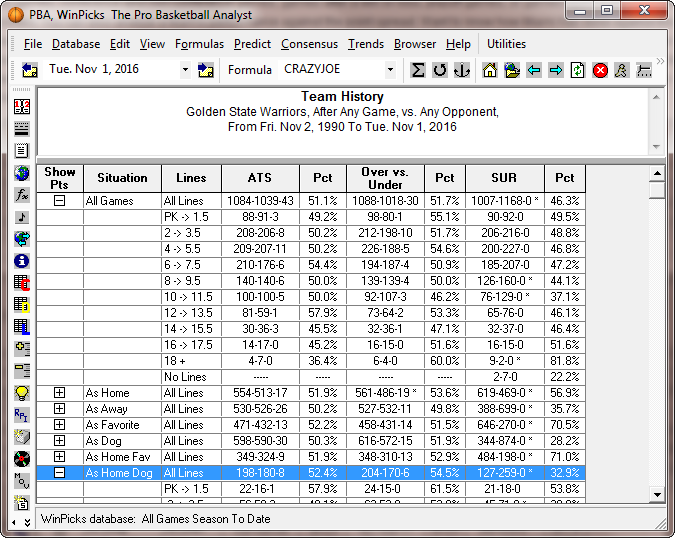This screenshot has width=675, height=538.
Task: Click the Situation column header
Action: click(122, 178)
